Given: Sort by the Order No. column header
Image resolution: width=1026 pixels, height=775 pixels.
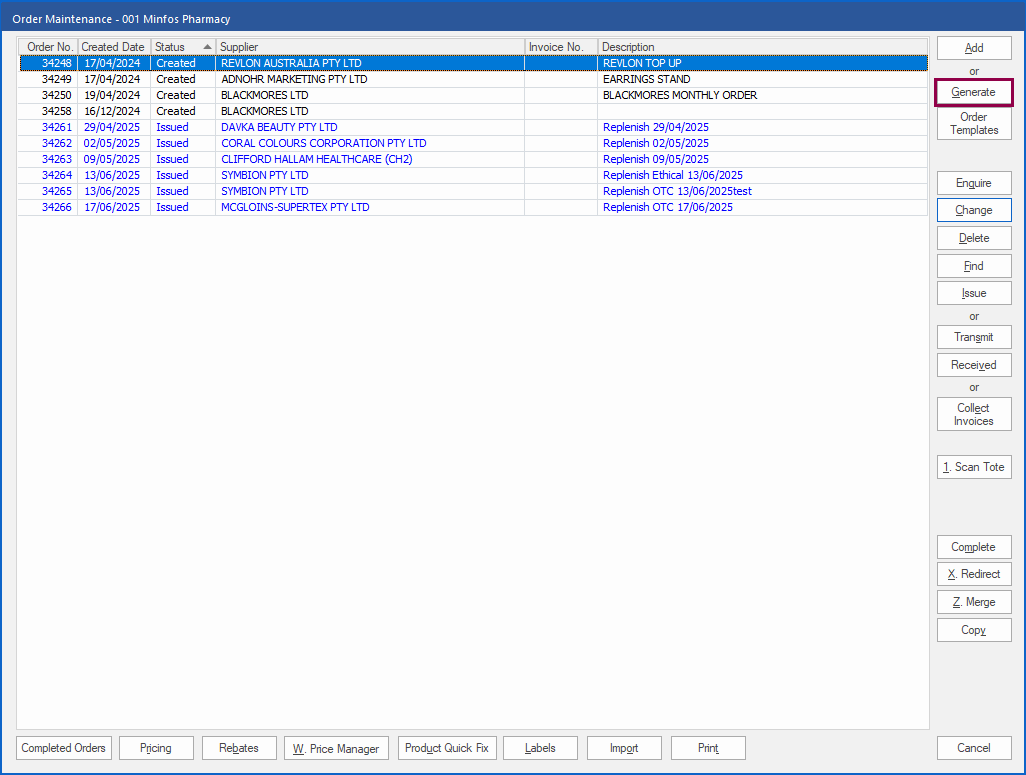Looking at the screenshot, I should click(x=48, y=47).
